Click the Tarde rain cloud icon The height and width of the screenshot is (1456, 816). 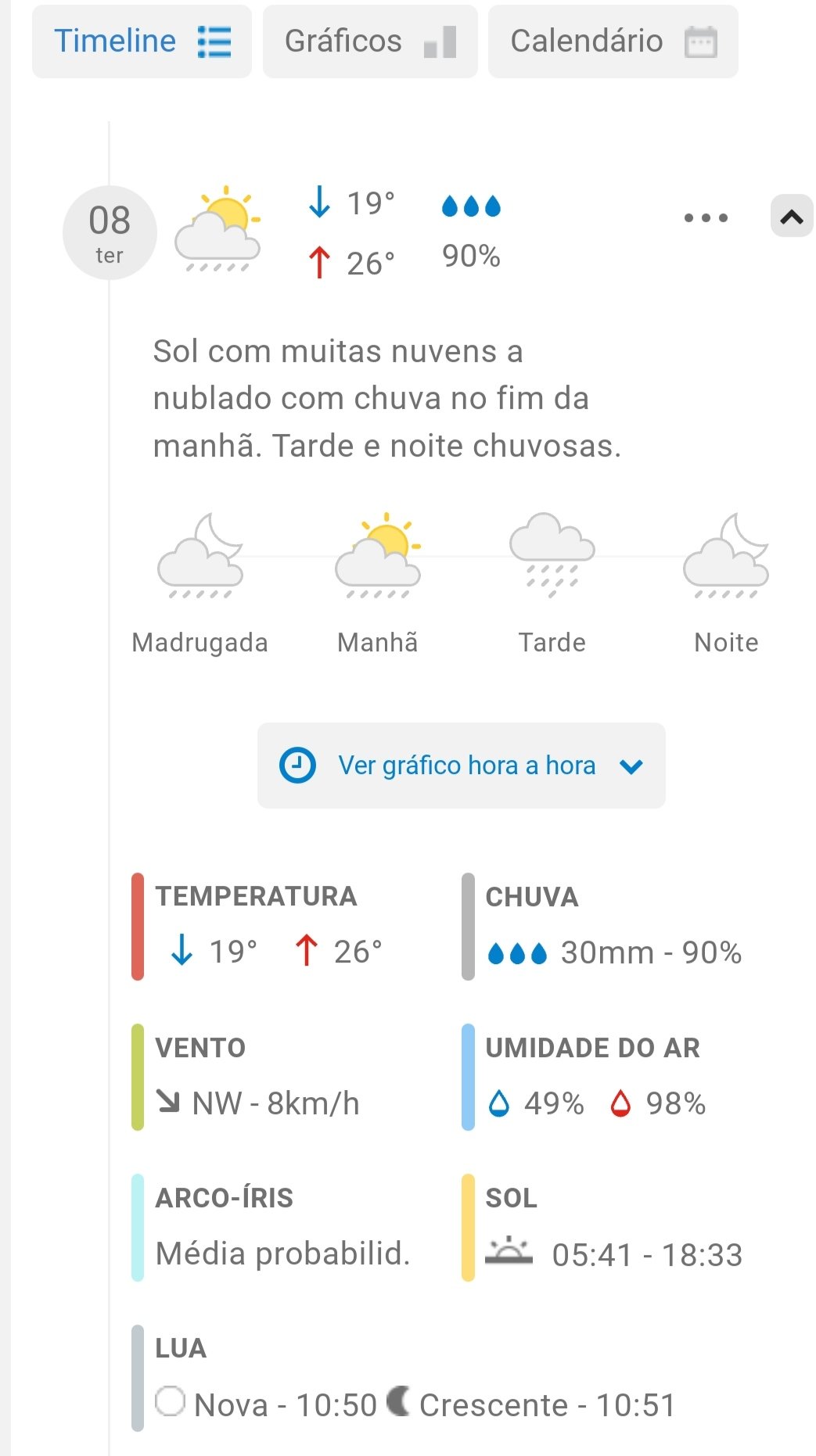click(x=552, y=556)
